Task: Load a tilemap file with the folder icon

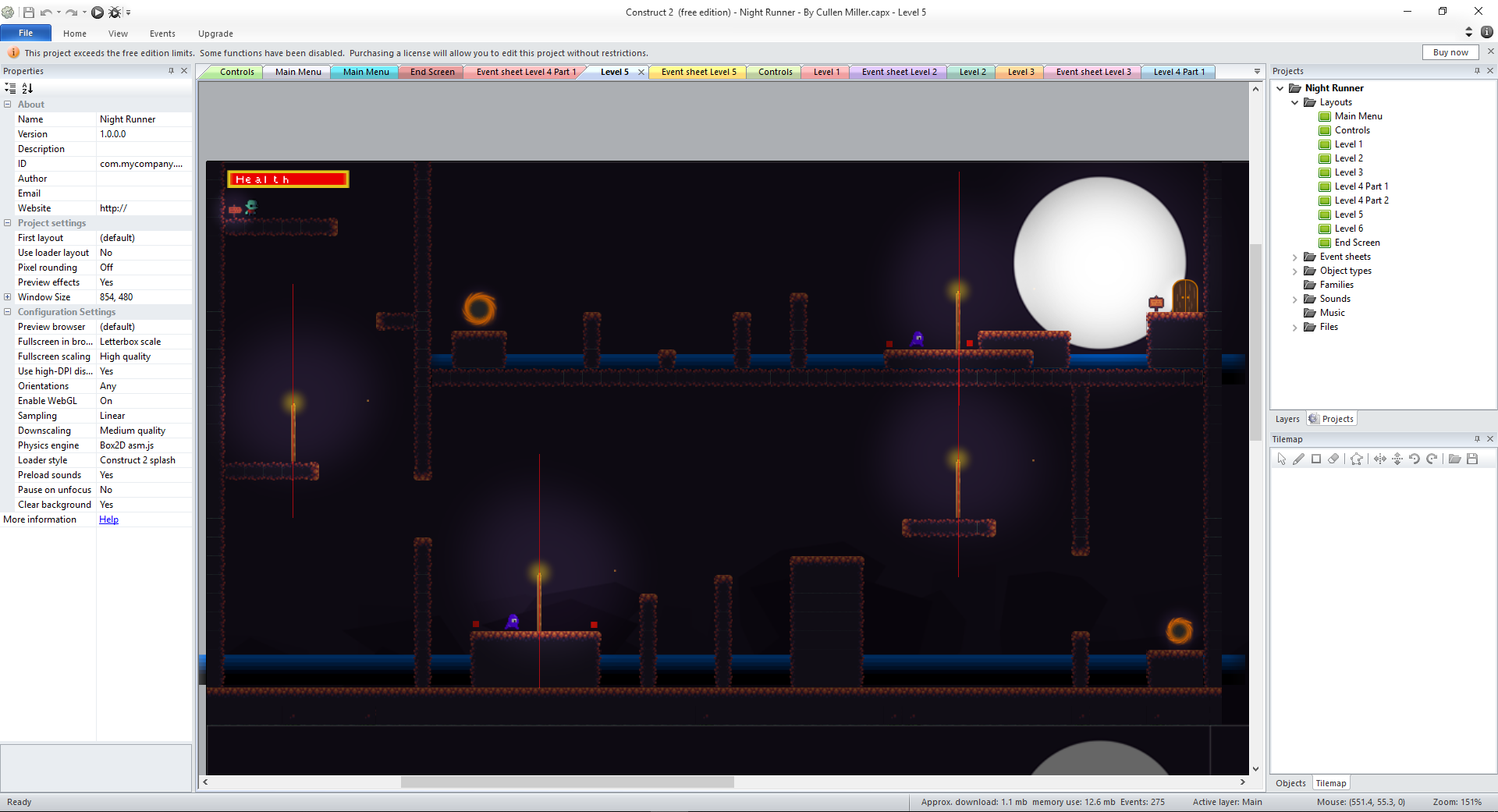Action: (x=1454, y=459)
